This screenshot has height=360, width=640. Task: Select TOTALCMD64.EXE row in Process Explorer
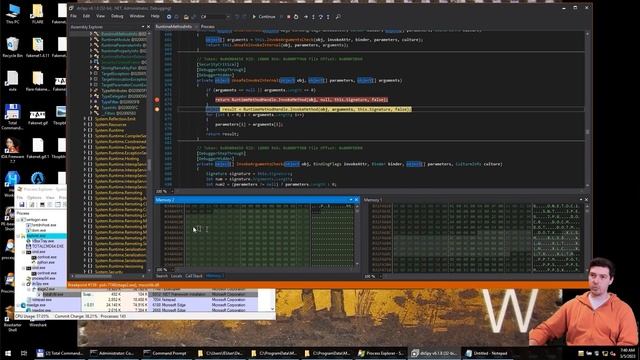(x=41, y=246)
